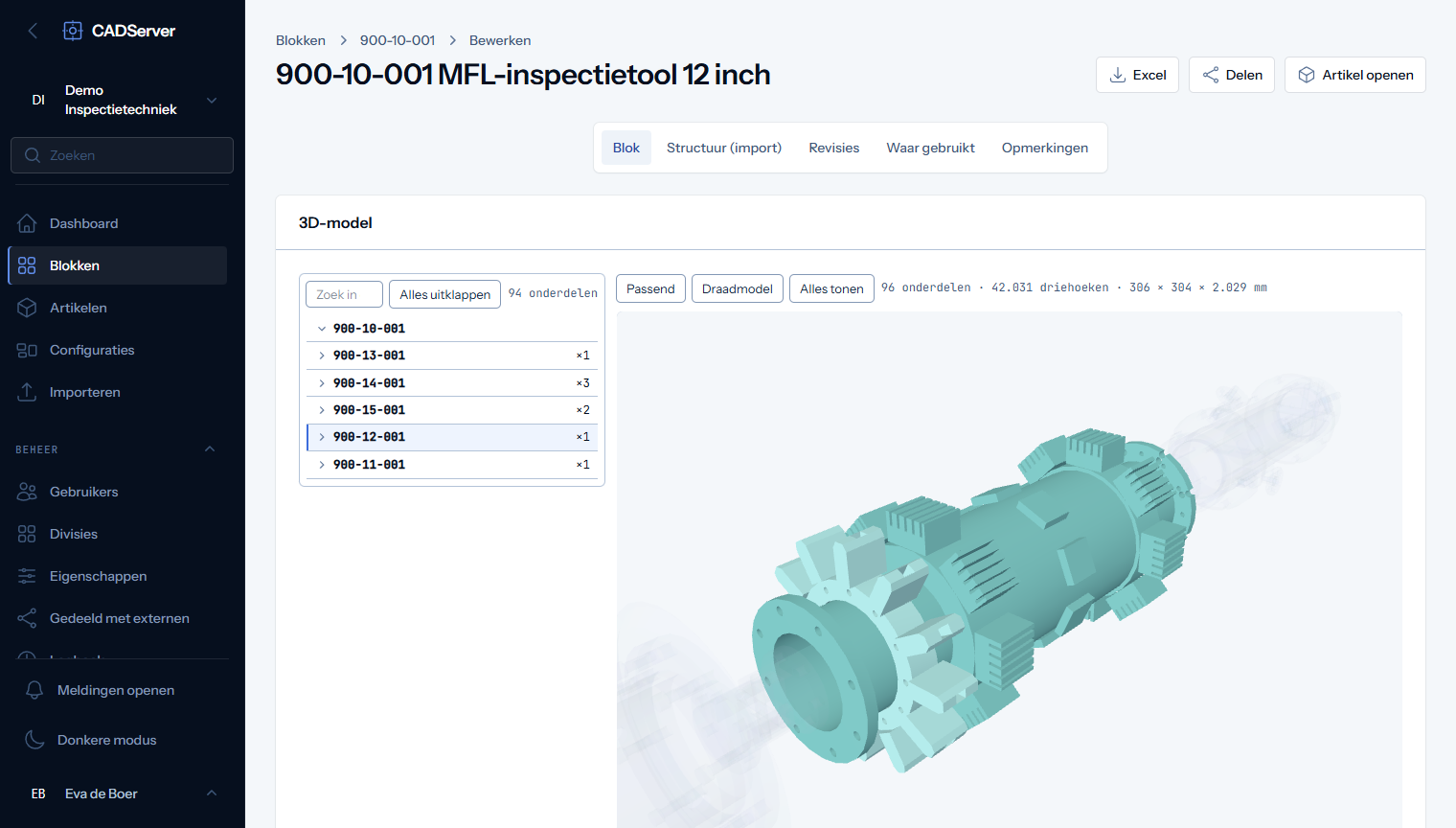Click the Alles tonen button
1456x828 pixels.
pos(831,288)
